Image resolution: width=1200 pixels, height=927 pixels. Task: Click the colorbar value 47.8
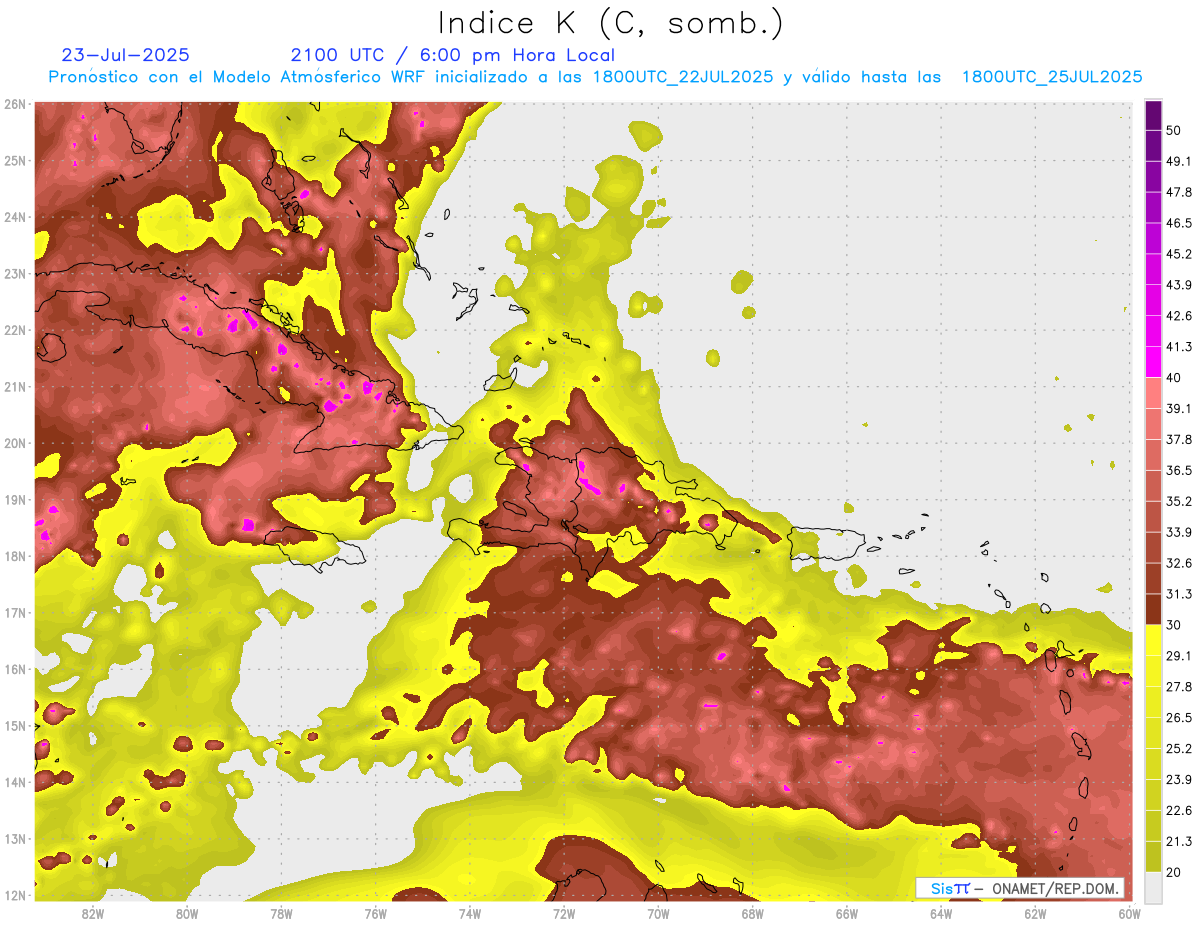(1179, 192)
